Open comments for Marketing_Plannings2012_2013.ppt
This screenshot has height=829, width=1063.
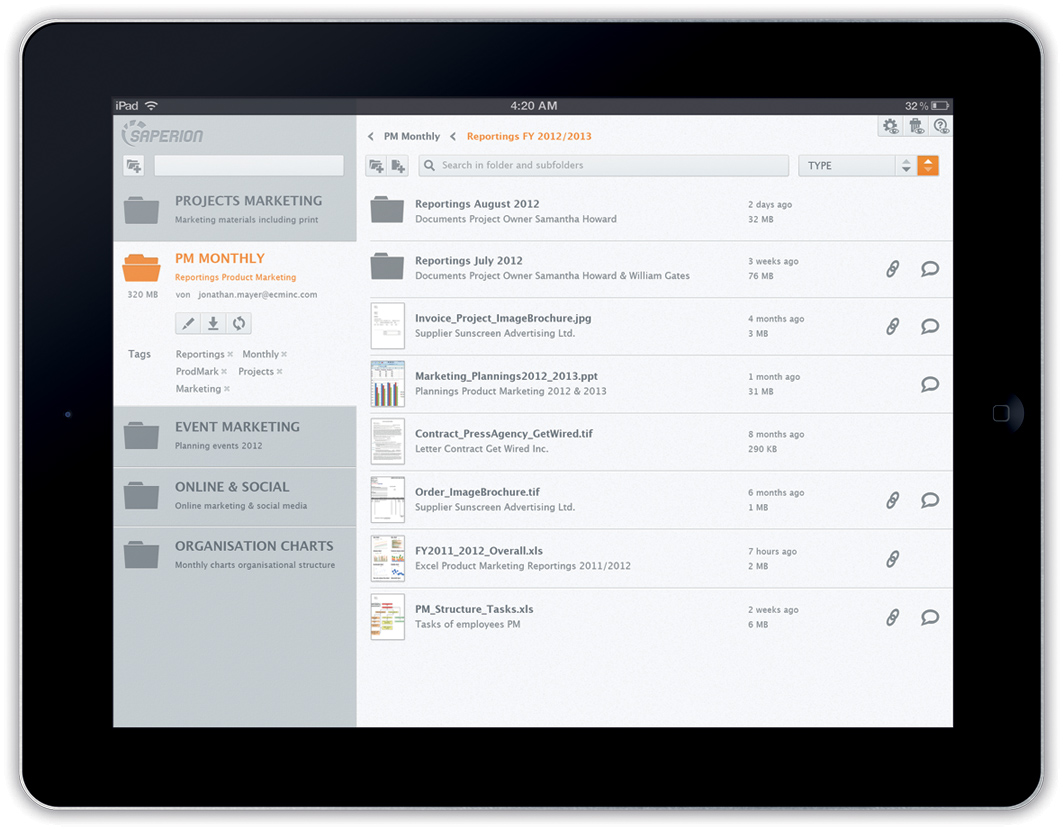pos(930,384)
